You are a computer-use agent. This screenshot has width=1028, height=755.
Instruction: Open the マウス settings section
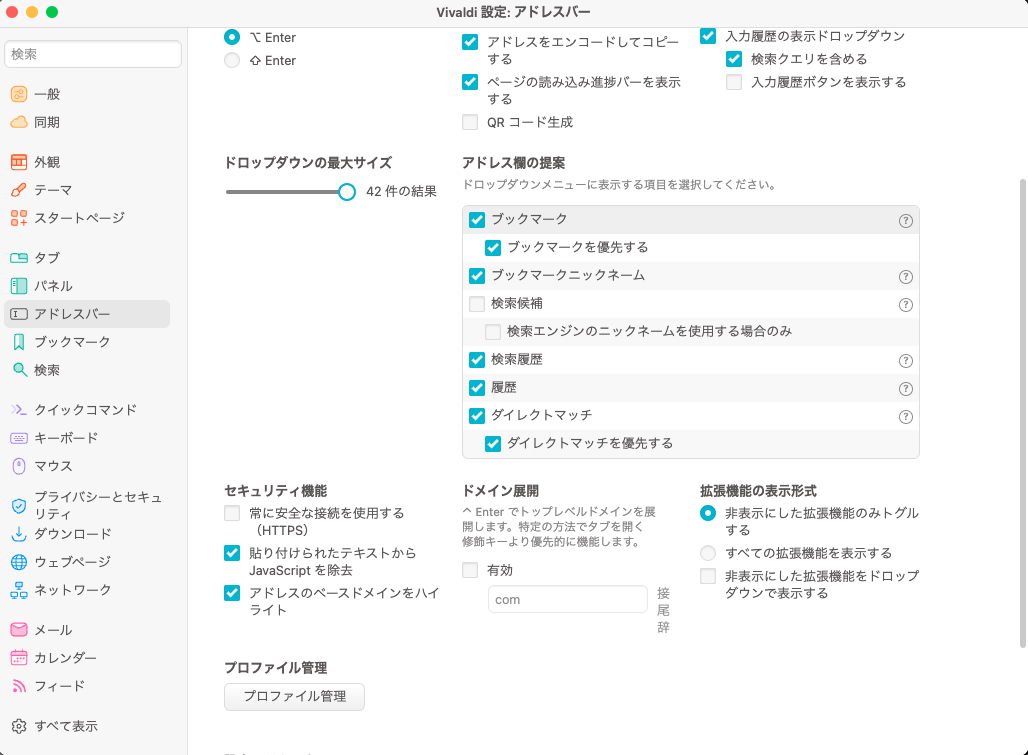tap(50, 465)
